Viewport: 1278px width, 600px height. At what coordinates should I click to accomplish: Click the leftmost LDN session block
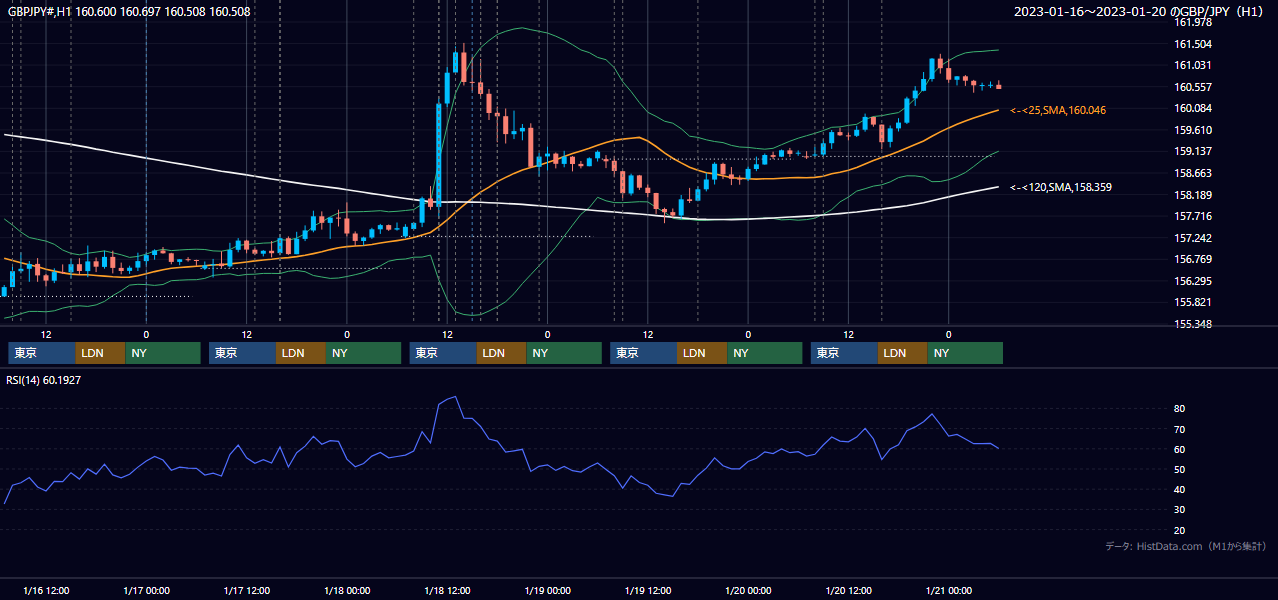tap(100, 353)
